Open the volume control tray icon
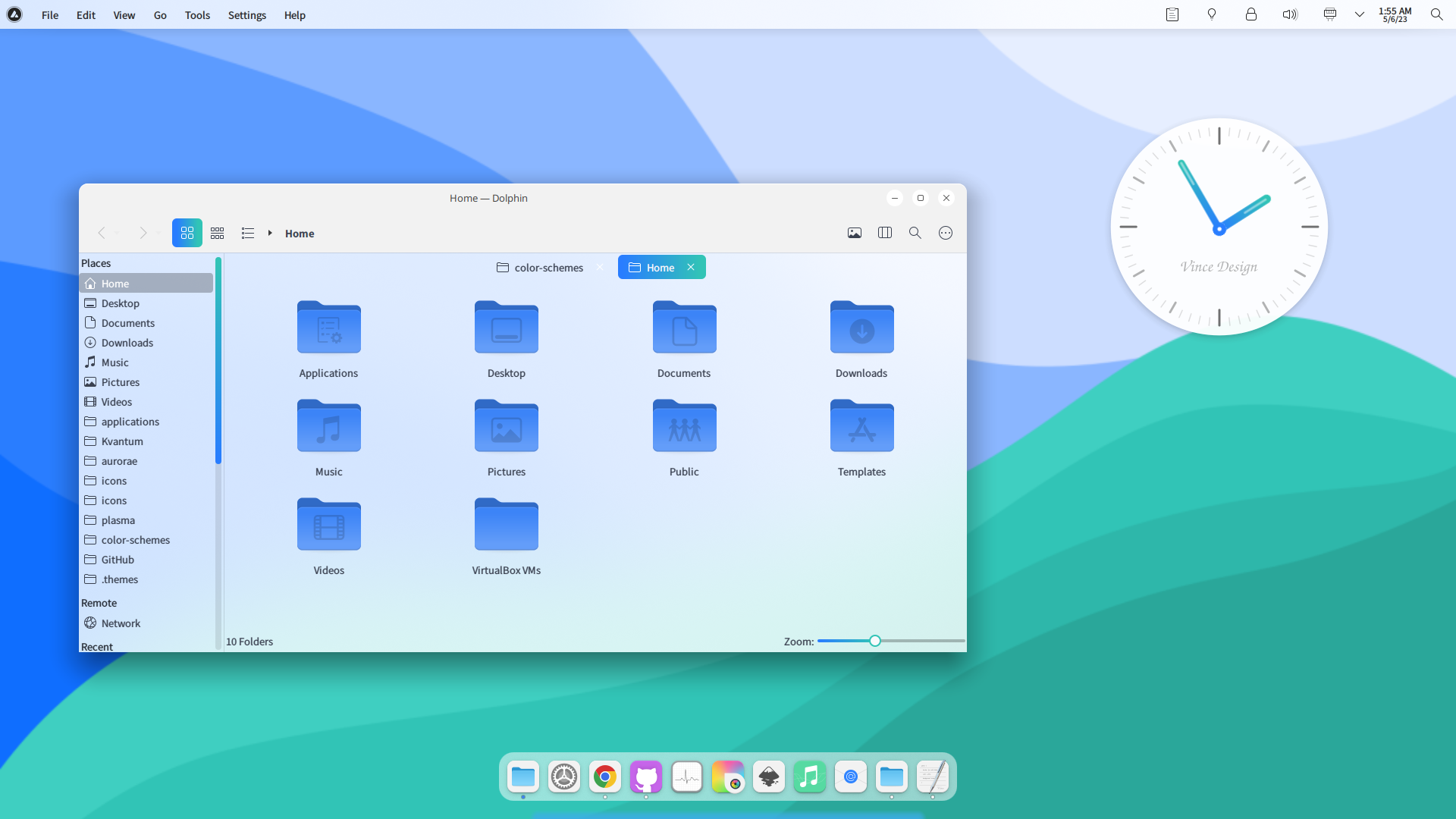The width and height of the screenshot is (1456, 819). click(1290, 14)
